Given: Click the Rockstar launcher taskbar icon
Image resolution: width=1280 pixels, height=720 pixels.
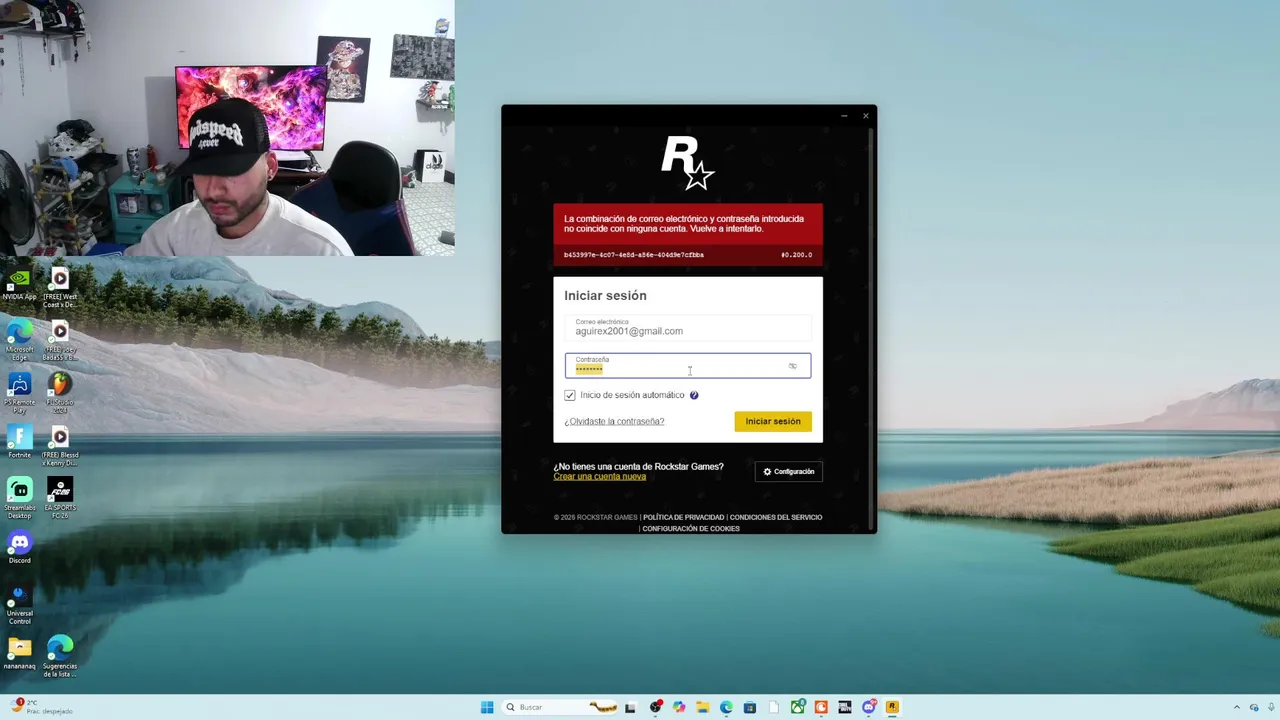Looking at the screenshot, I should (892, 707).
